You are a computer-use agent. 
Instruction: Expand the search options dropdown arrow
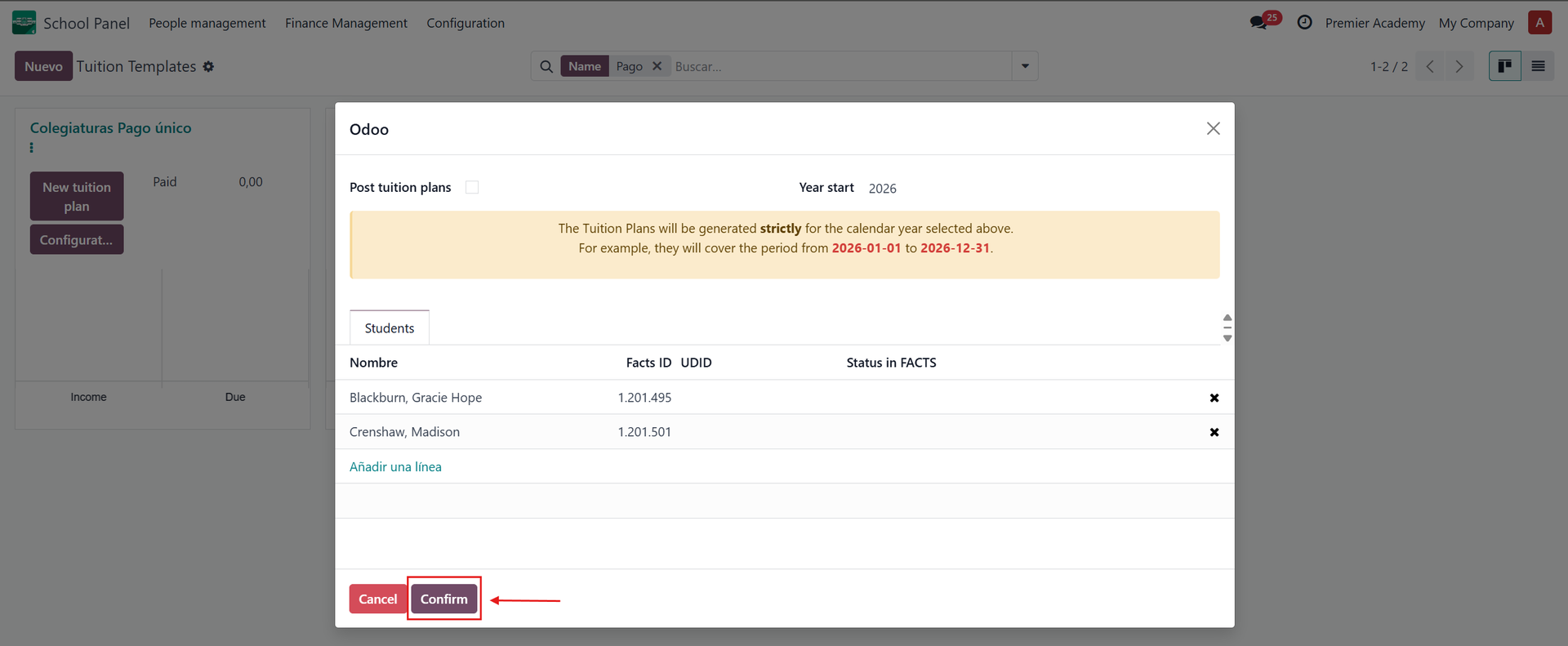tap(1025, 66)
